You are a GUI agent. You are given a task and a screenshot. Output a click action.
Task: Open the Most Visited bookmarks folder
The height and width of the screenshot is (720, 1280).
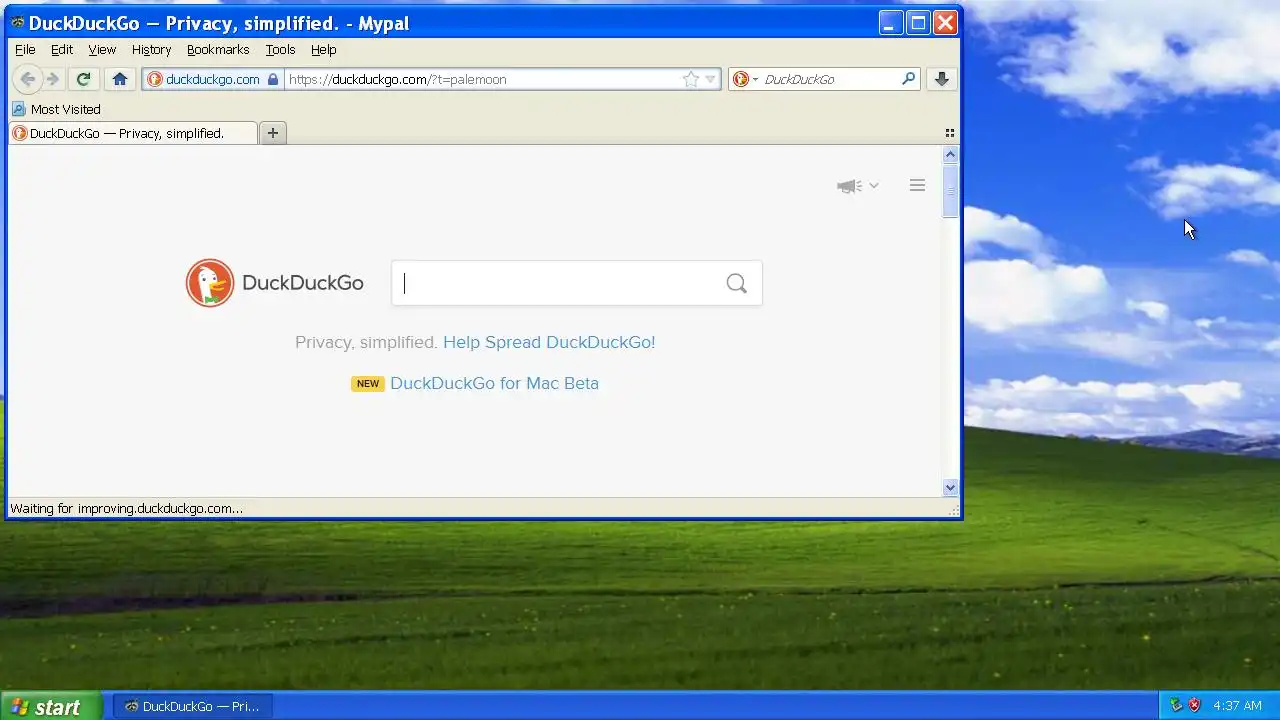56,109
